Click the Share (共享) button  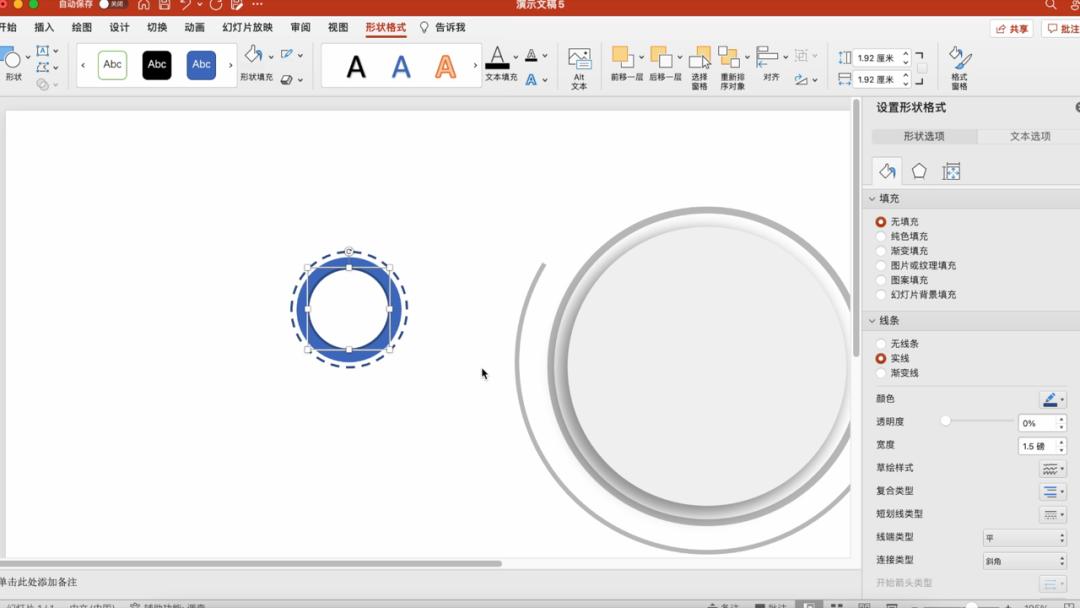point(1012,29)
